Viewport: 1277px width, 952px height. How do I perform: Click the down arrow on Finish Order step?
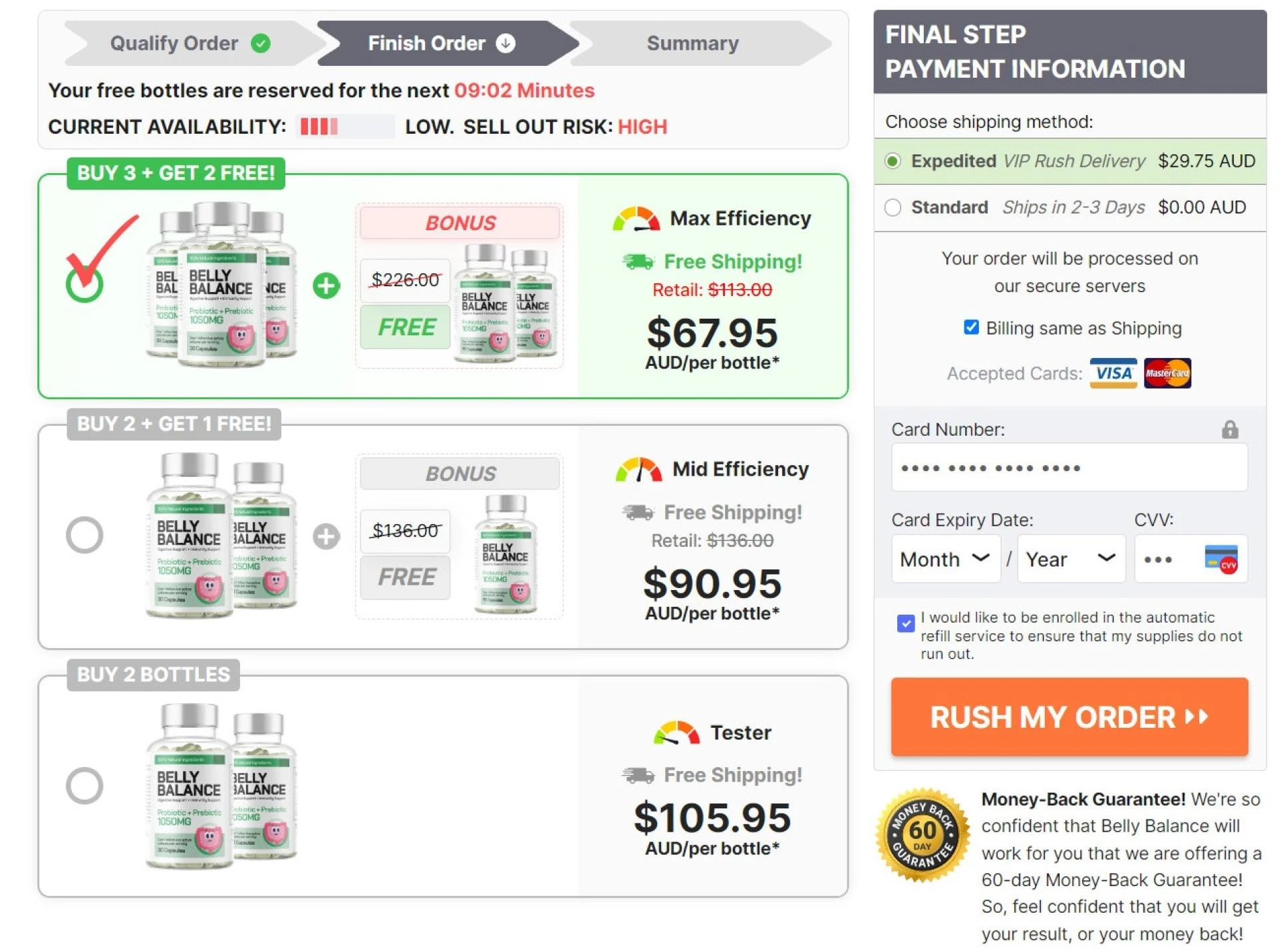point(504,43)
